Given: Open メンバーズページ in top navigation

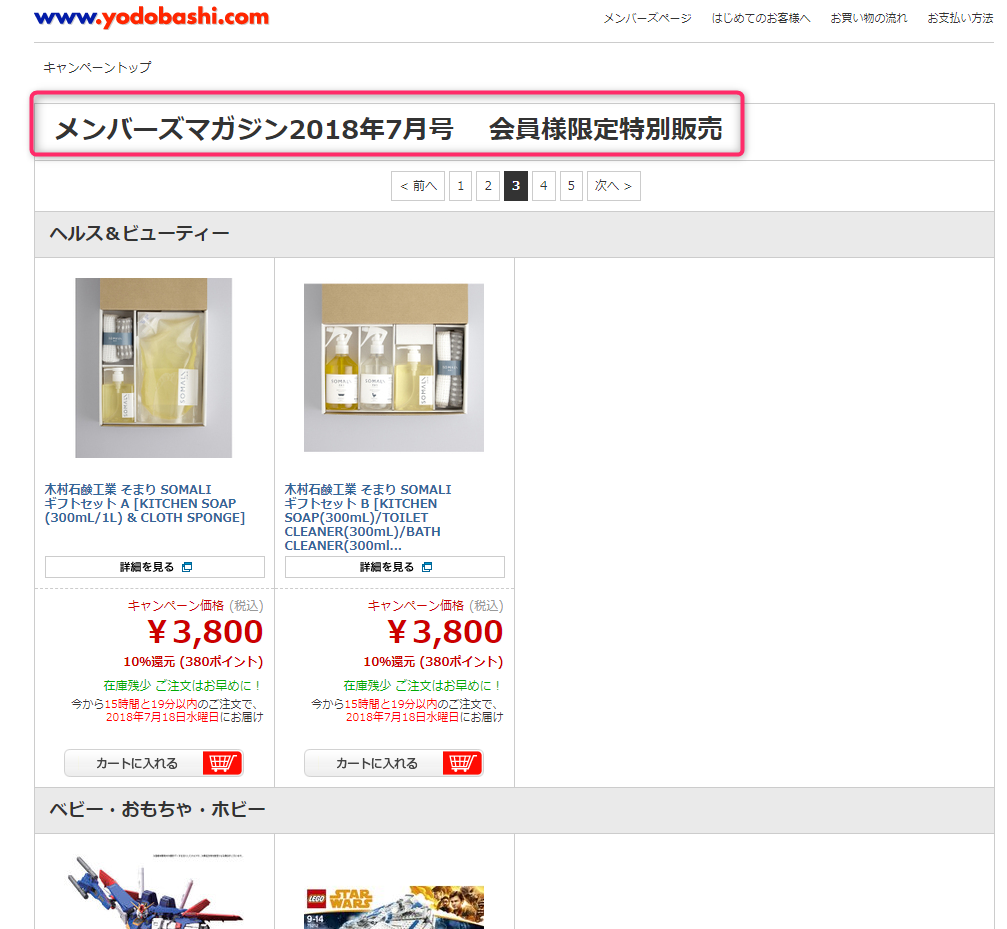Looking at the screenshot, I should tap(647, 18).
